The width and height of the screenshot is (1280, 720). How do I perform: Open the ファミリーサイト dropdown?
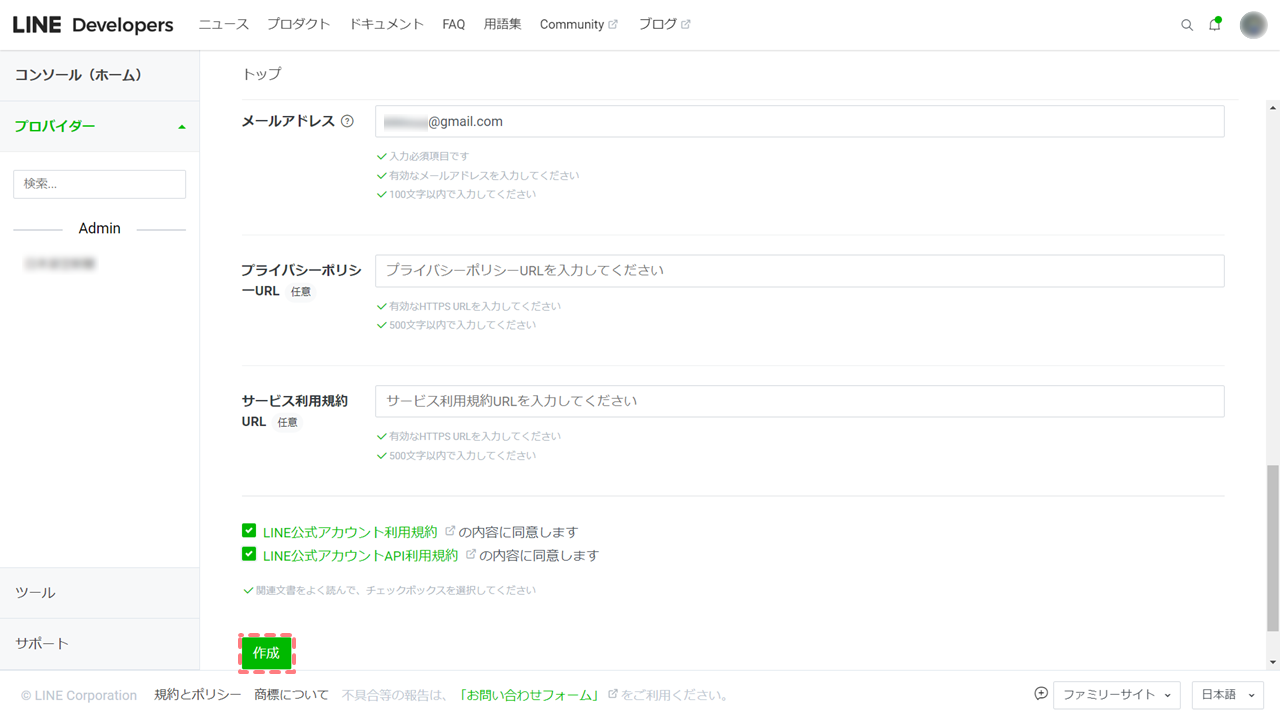(x=1117, y=695)
